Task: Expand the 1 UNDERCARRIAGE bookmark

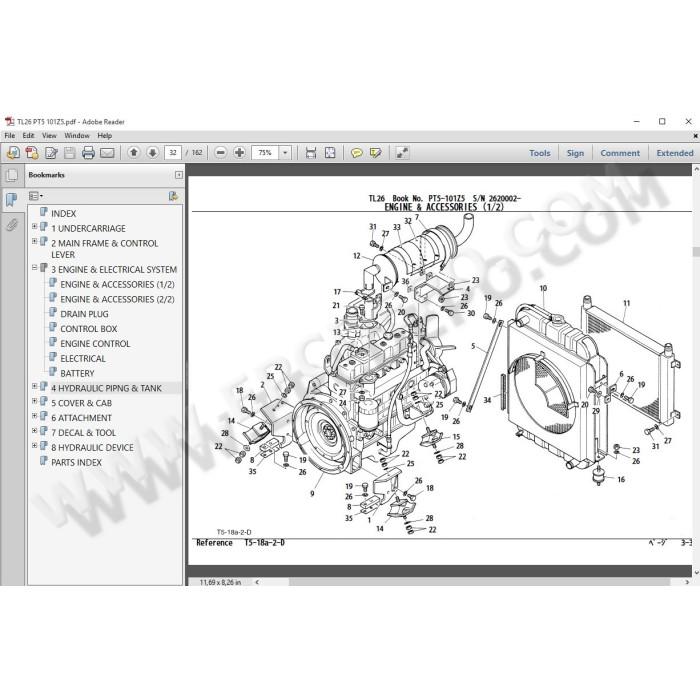Action: click(x=34, y=226)
